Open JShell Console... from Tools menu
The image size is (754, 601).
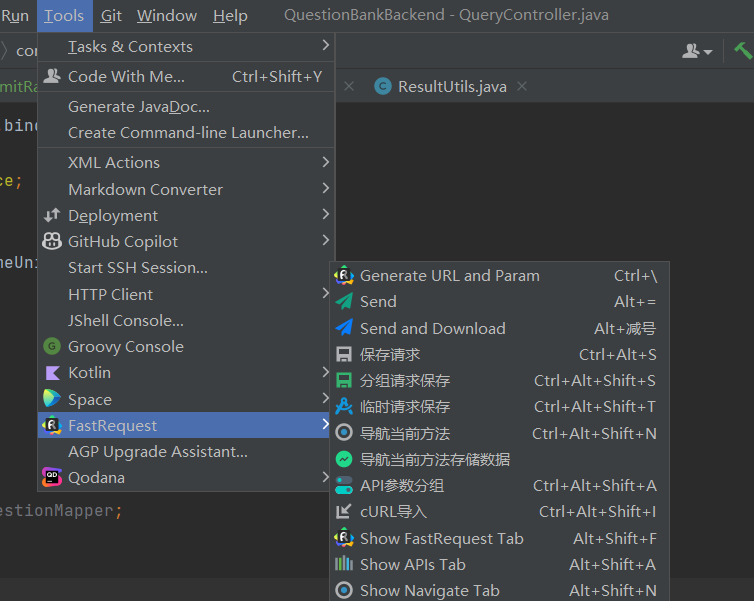pyautogui.click(x=186, y=321)
